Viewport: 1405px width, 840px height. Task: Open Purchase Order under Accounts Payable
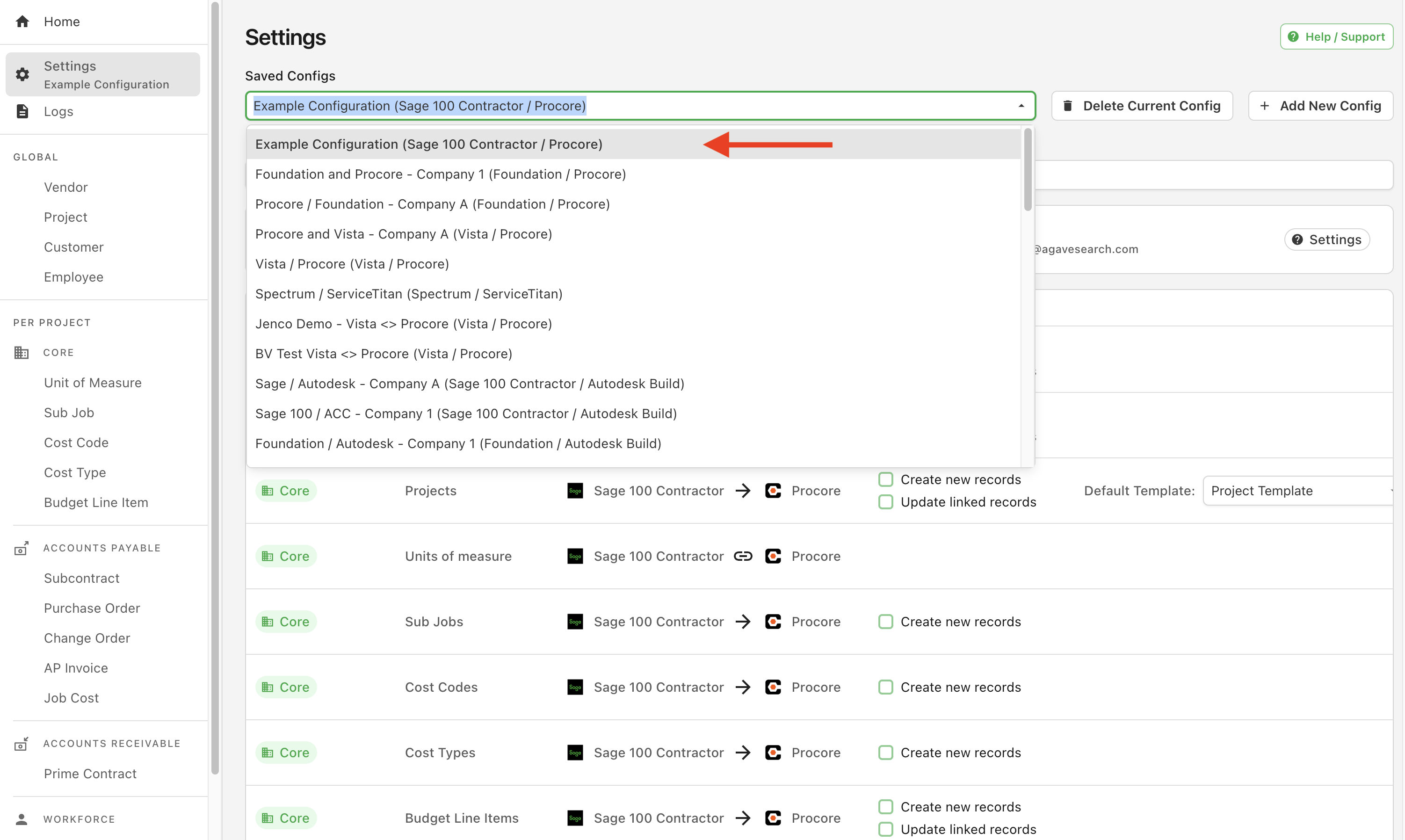point(92,608)
